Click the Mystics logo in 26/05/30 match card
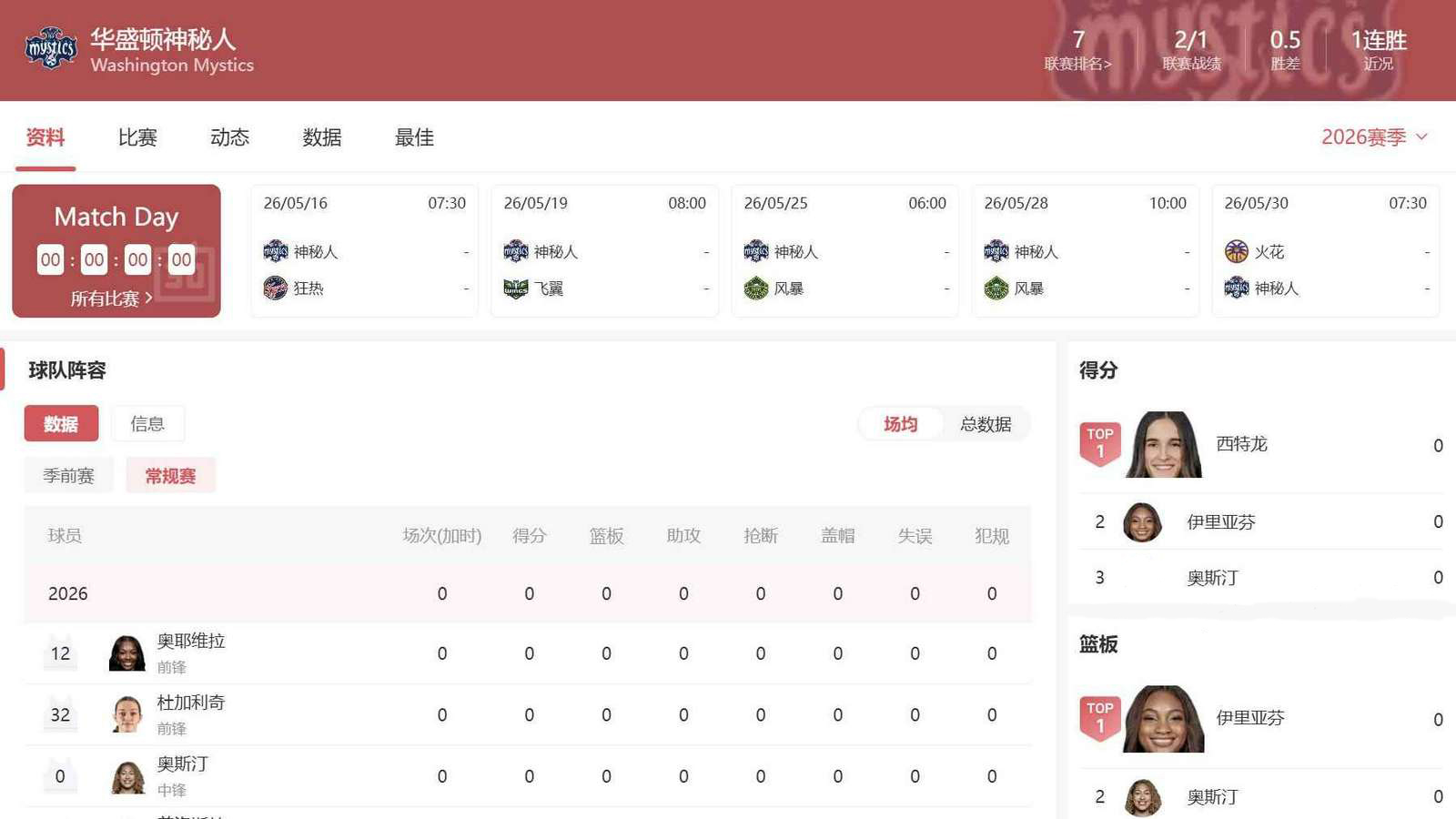Screen dimensions: 1456x819 pyautogui.click(x=1237, y=288)
